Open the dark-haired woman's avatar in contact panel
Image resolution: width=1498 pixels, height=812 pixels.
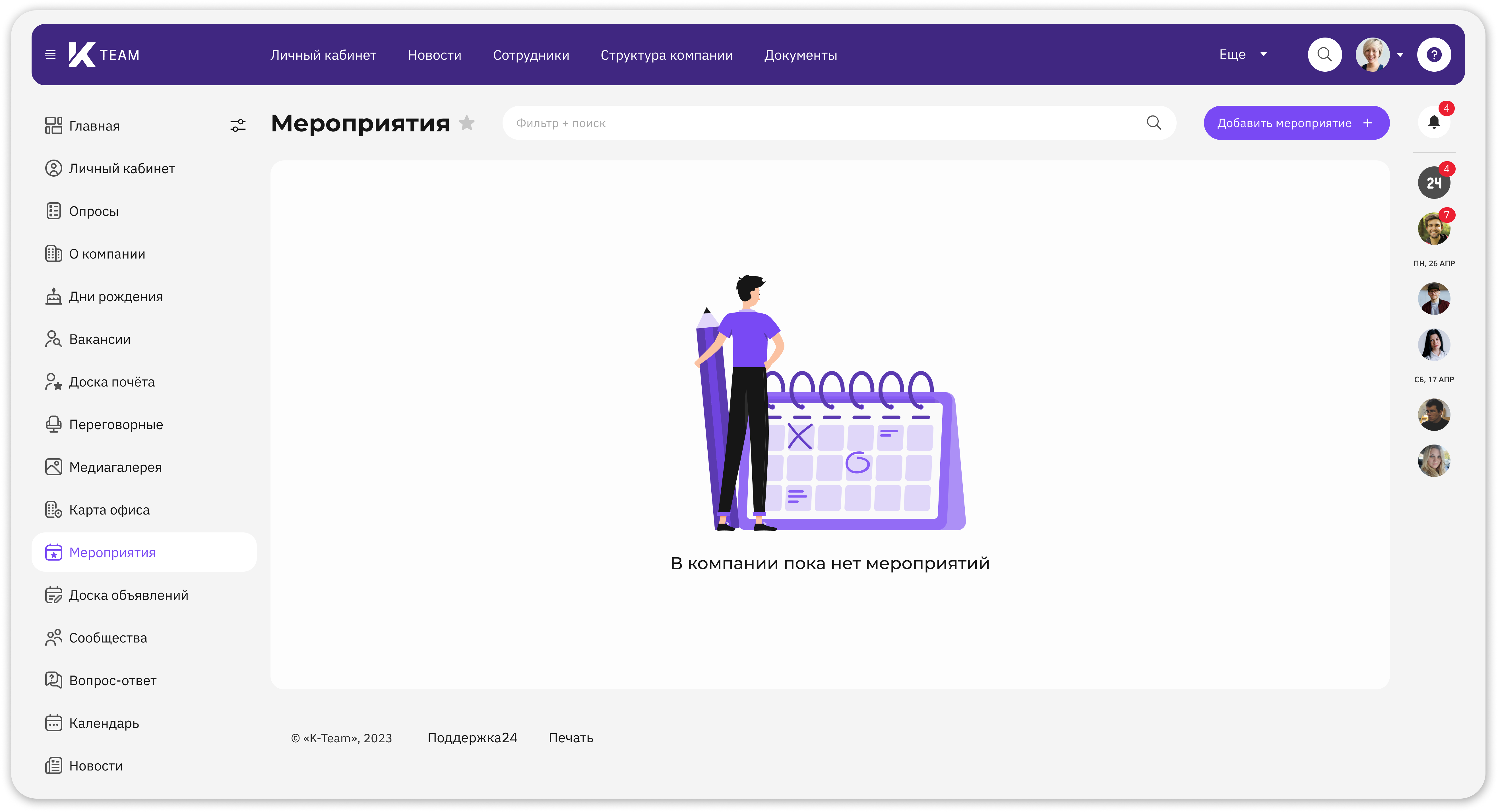pyautogui.click(x=1433, y=344)
